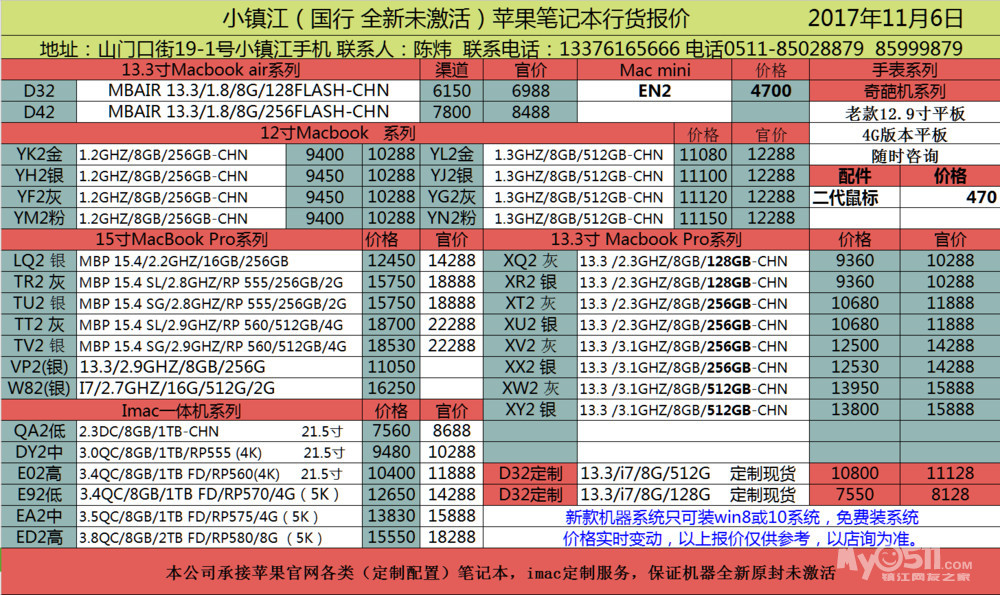
Task: Click the 470 mouse price
Action: coord(950,197)
